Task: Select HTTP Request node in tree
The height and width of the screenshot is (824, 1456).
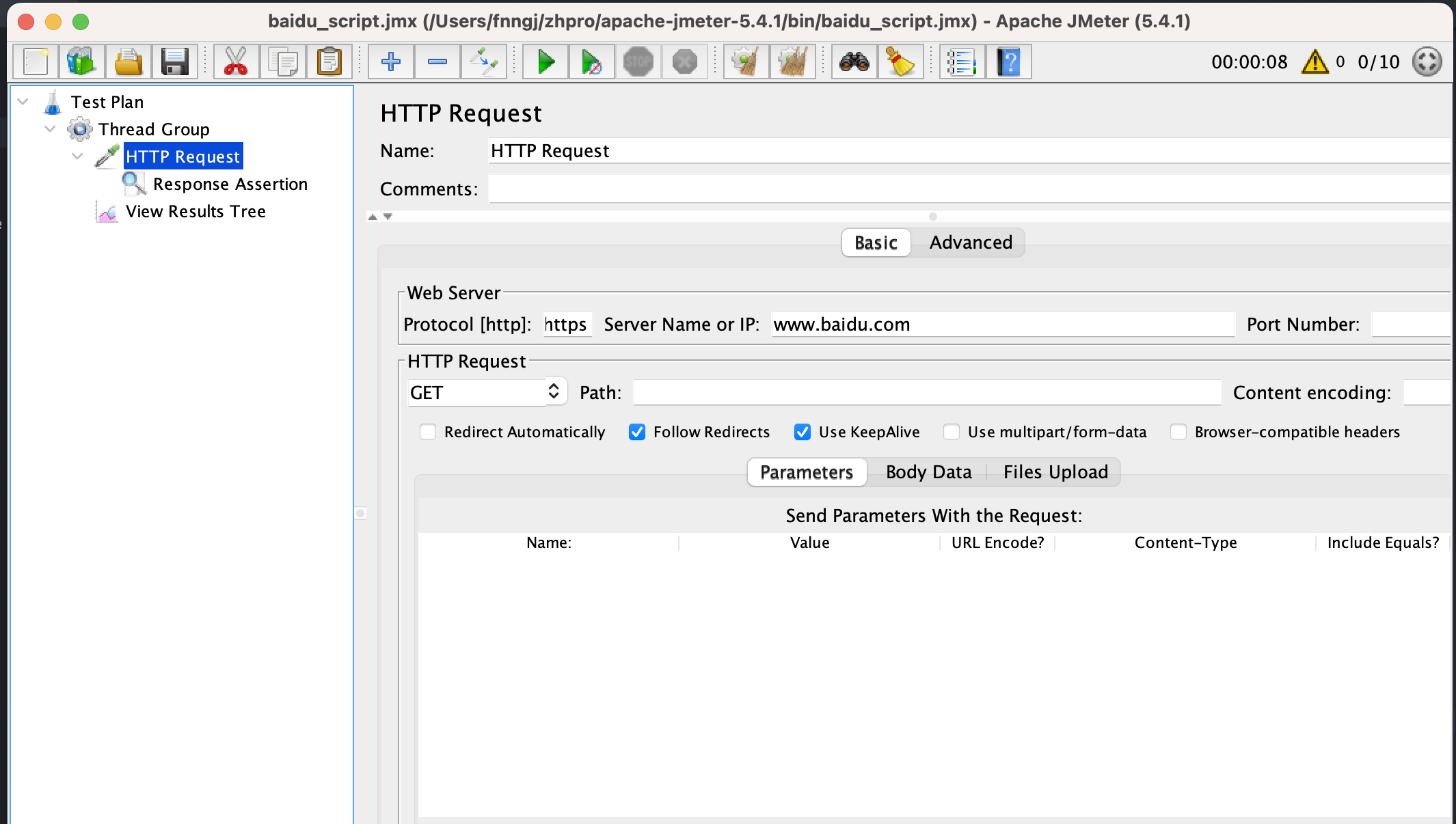Action: (183, 156)
